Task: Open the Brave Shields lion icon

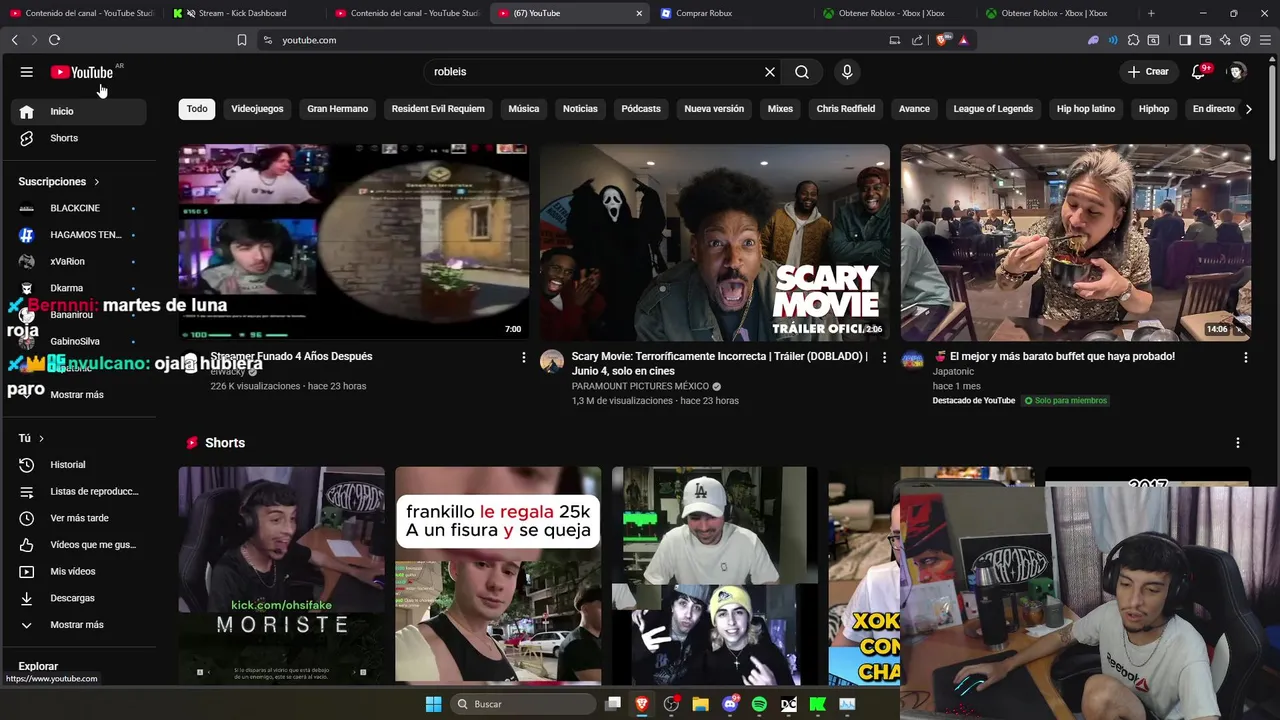Action: coord(943,40)
